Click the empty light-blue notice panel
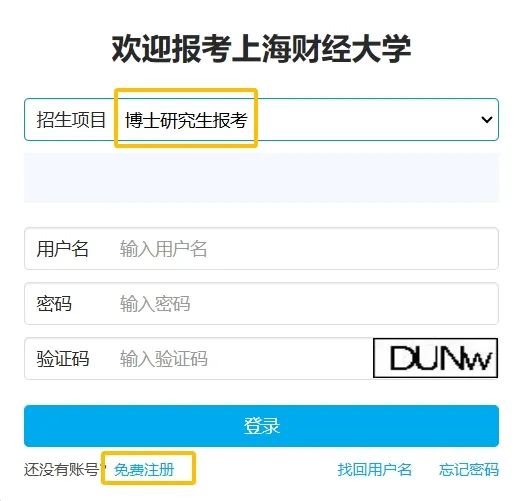The image size is (521, 501). click(261, 178)
